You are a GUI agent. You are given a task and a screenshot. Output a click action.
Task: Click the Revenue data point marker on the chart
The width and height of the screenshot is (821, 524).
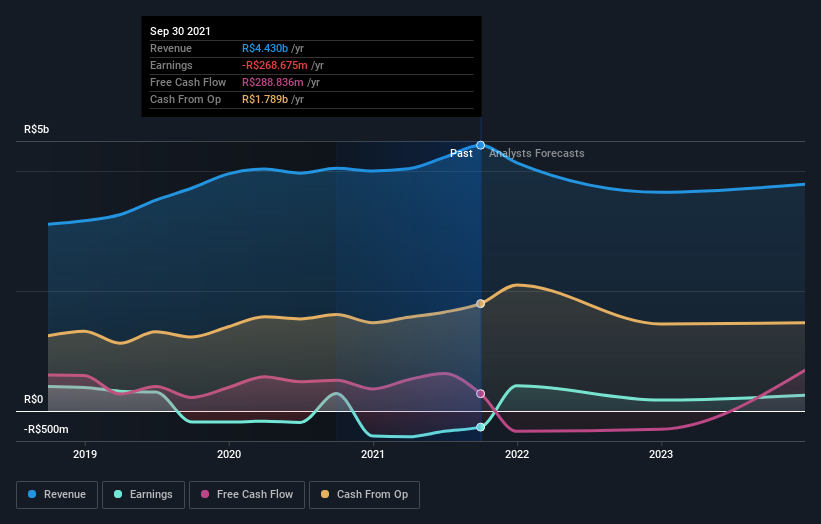(x=481, y=145)
